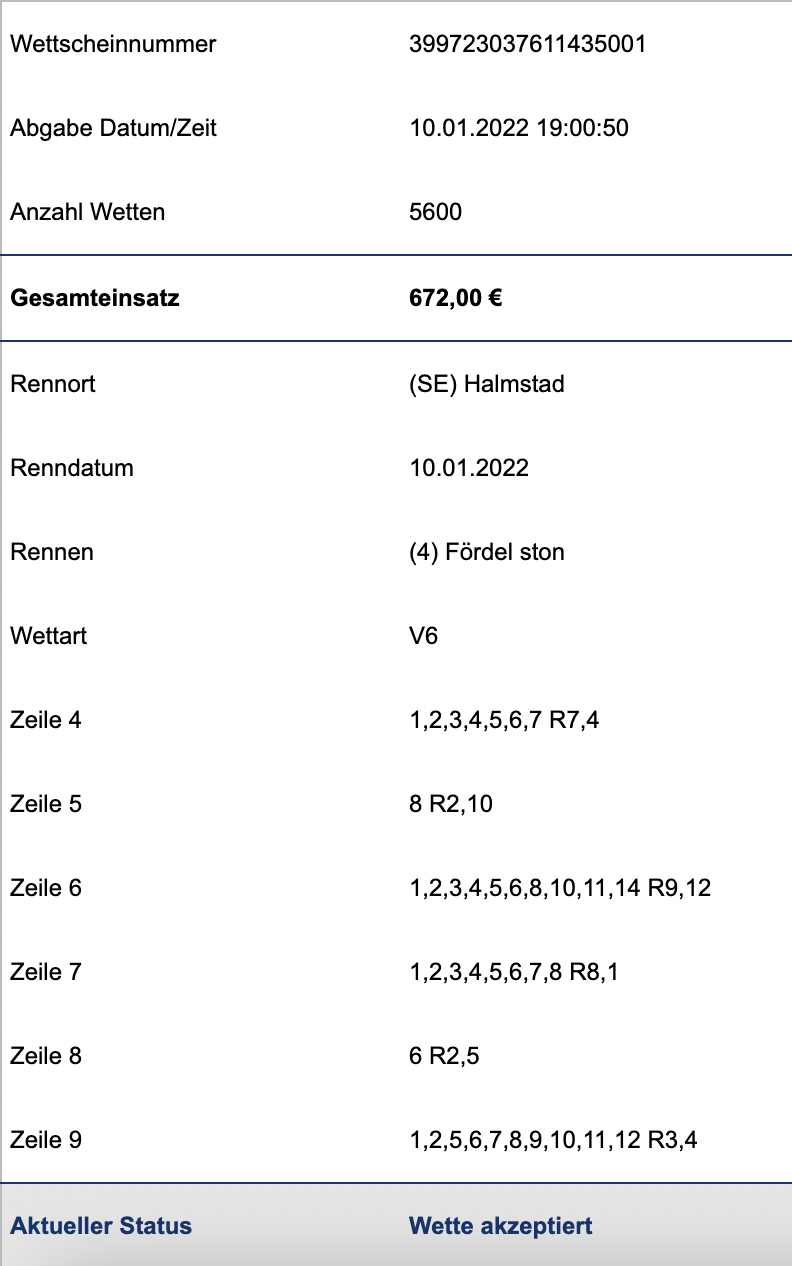Click the Zeile 9 selection ending R3,4
The width and height of the screenshot is (792, 1266).
click(554, 1140)
